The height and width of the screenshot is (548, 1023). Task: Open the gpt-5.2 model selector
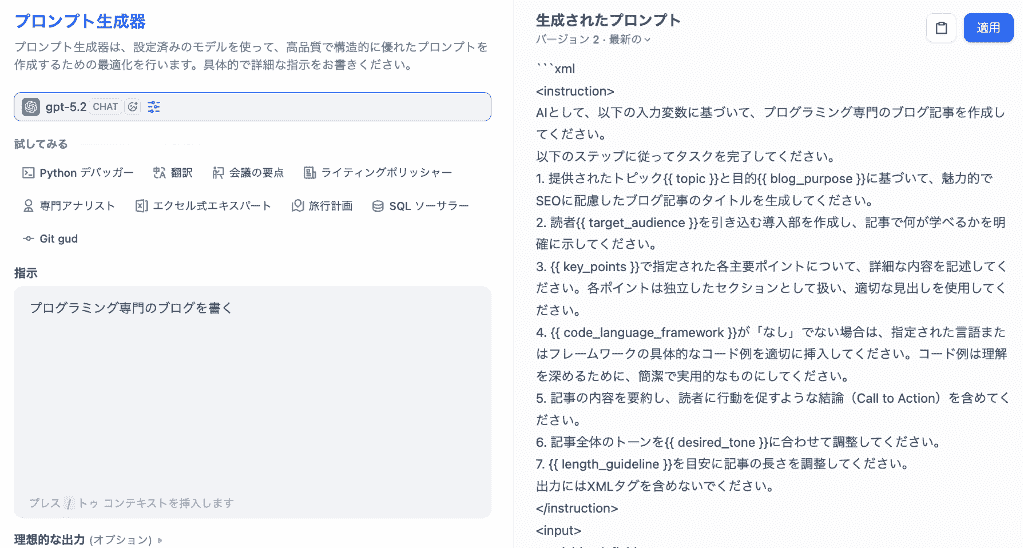point(252,107)
